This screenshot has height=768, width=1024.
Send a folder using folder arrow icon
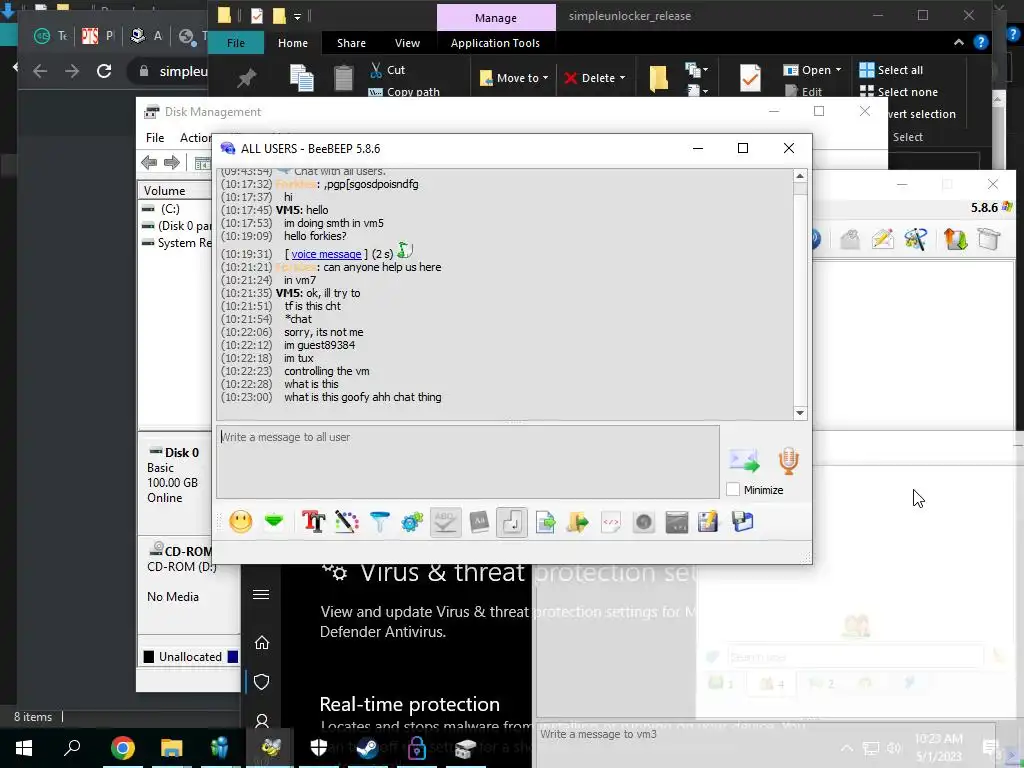click(578, 522)
